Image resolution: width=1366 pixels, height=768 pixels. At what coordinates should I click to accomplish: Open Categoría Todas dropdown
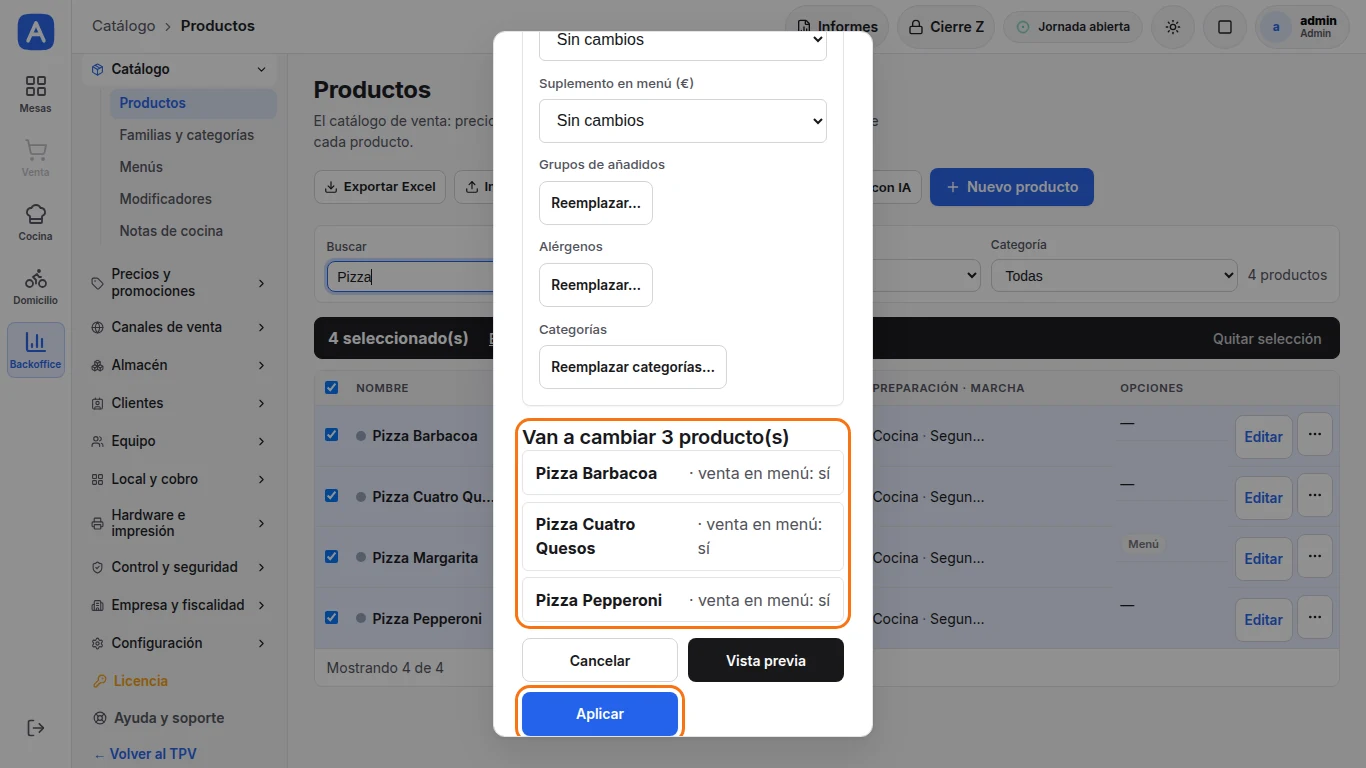coord(1114,275)
